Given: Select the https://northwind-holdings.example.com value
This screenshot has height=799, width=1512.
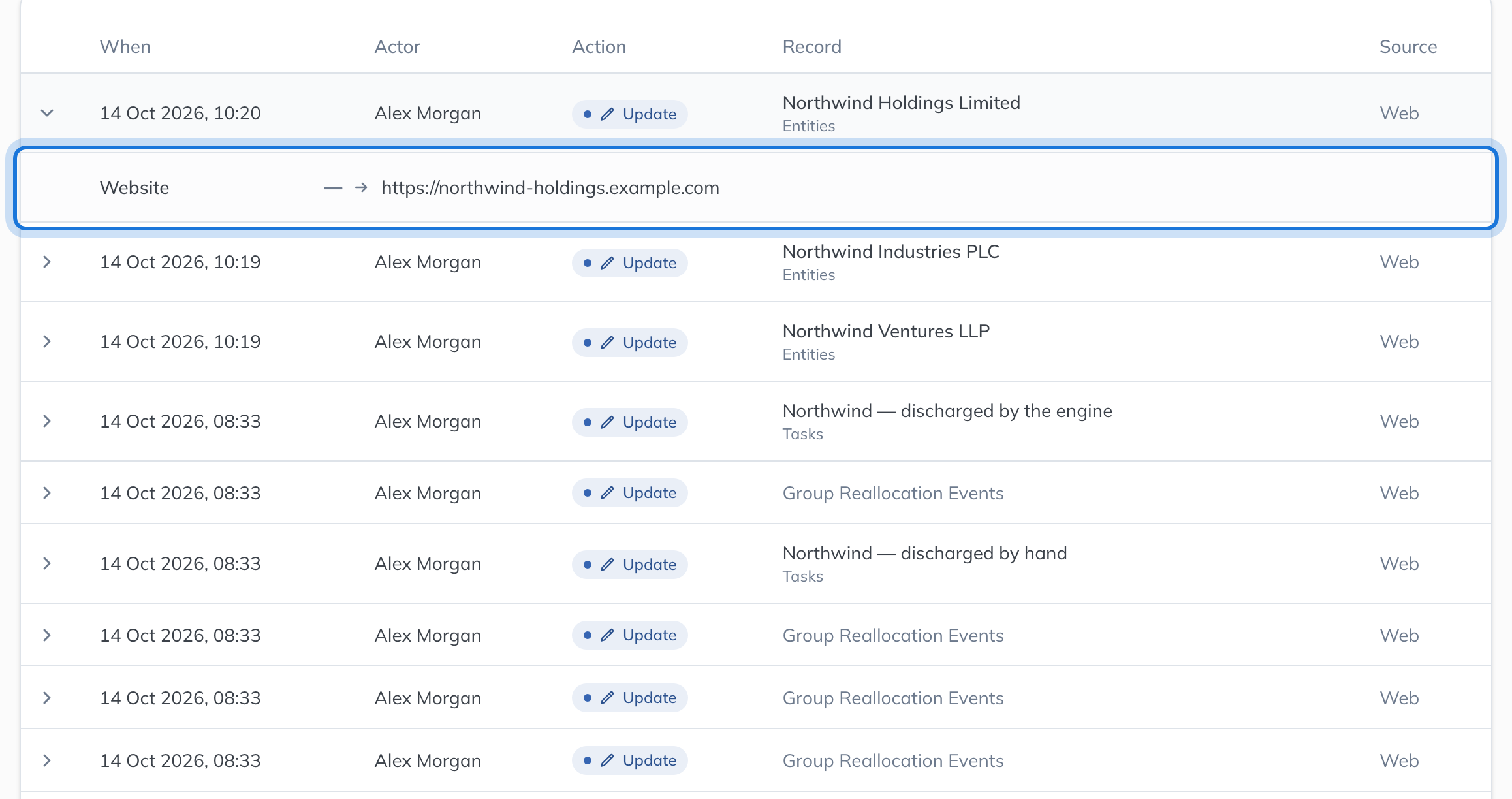Looking at the screenshot, I should coord(550,188).
